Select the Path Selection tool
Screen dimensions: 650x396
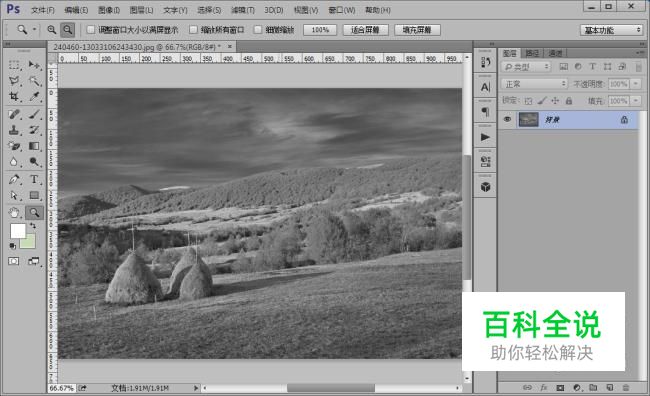coord(14,195)
